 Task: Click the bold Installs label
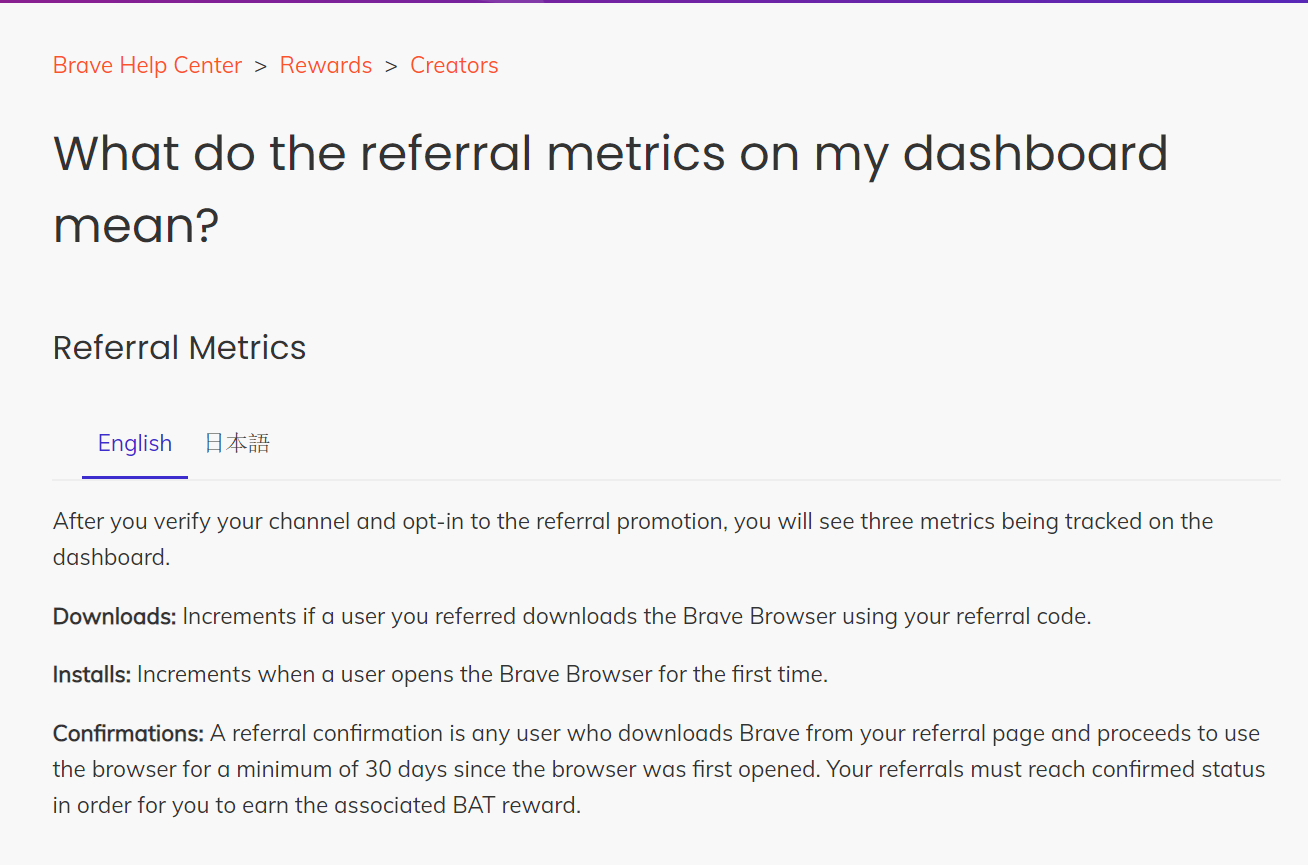point(92,674)
